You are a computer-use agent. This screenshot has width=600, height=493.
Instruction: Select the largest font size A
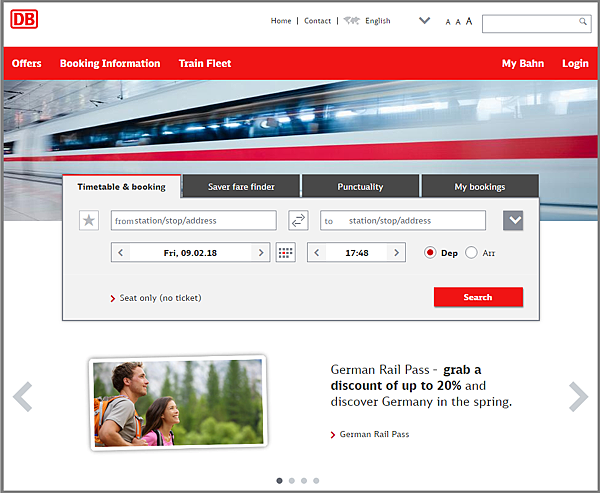[469, 21]
